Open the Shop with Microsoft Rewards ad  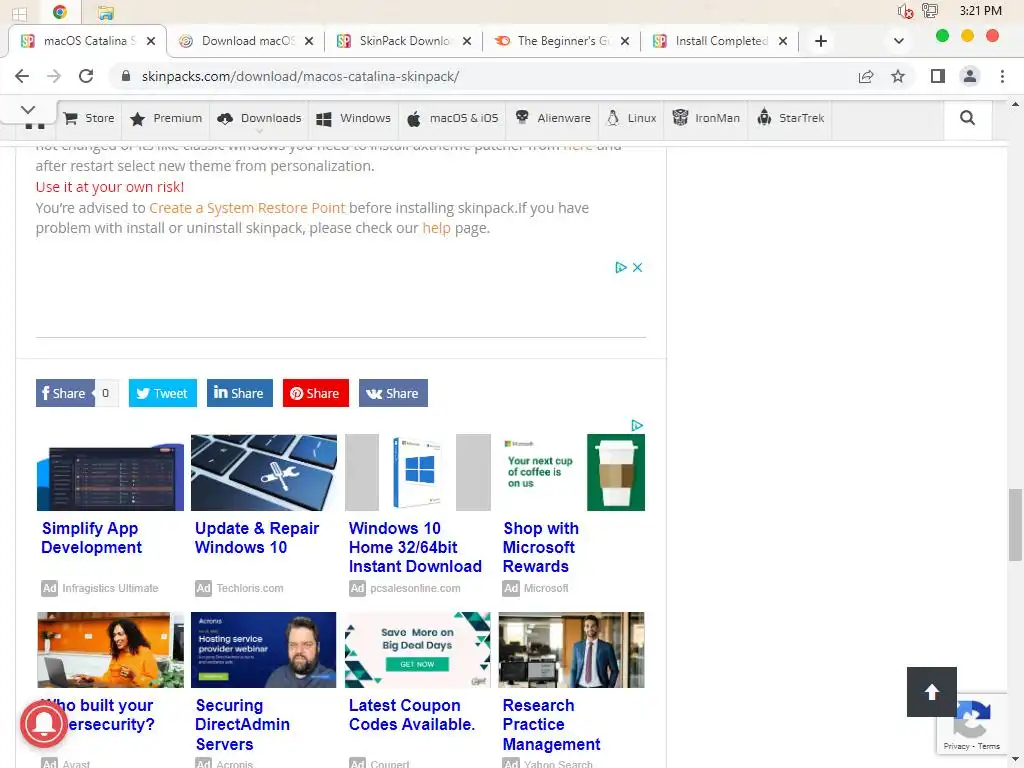coord(541,547)
